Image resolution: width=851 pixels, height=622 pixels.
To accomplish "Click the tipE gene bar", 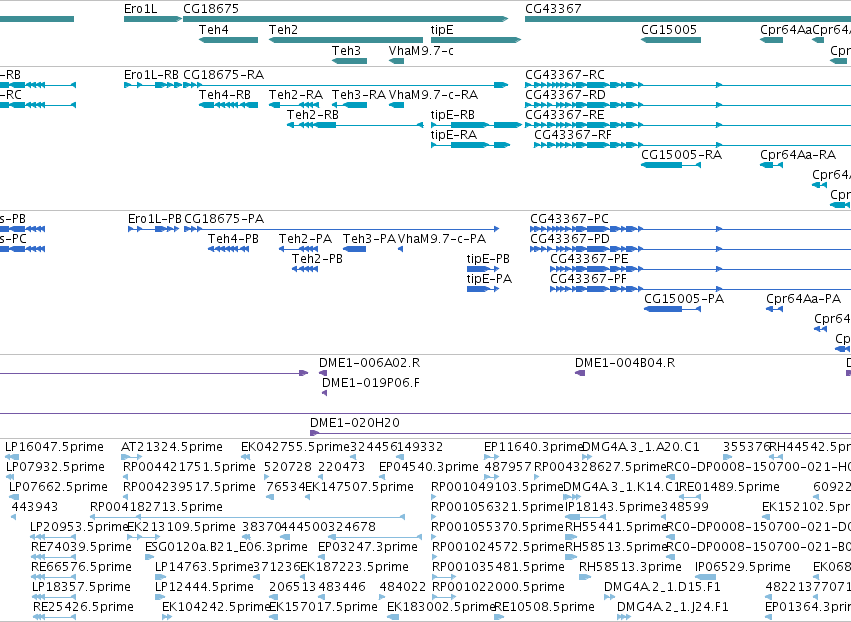I will (476, 40).
